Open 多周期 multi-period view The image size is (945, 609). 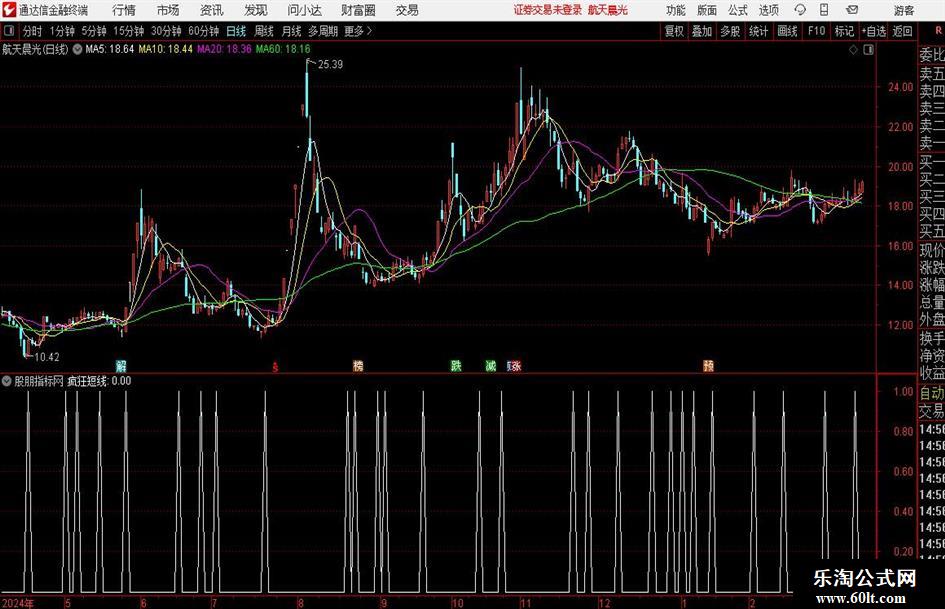tap(323, 31)
